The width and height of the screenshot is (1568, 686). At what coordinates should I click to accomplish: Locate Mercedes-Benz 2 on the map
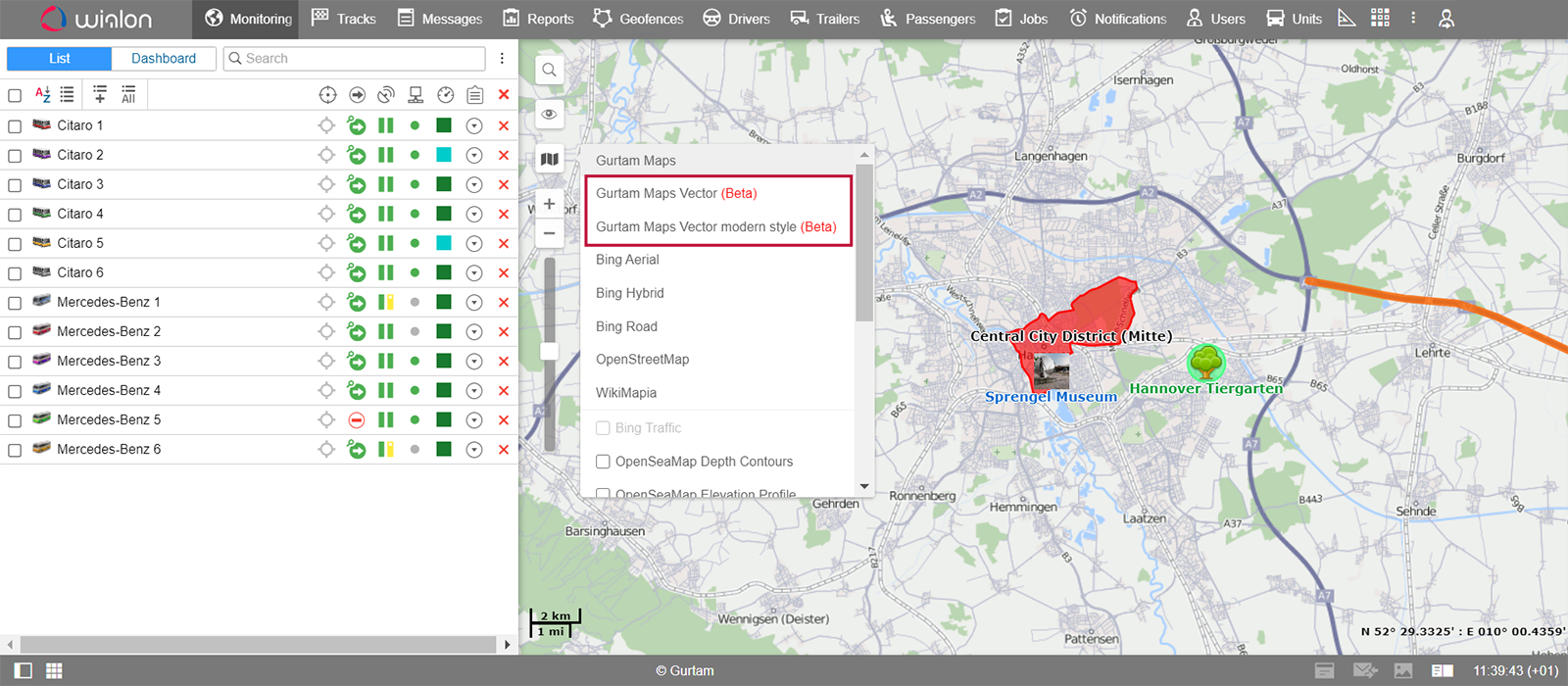(x=326, y=331)
